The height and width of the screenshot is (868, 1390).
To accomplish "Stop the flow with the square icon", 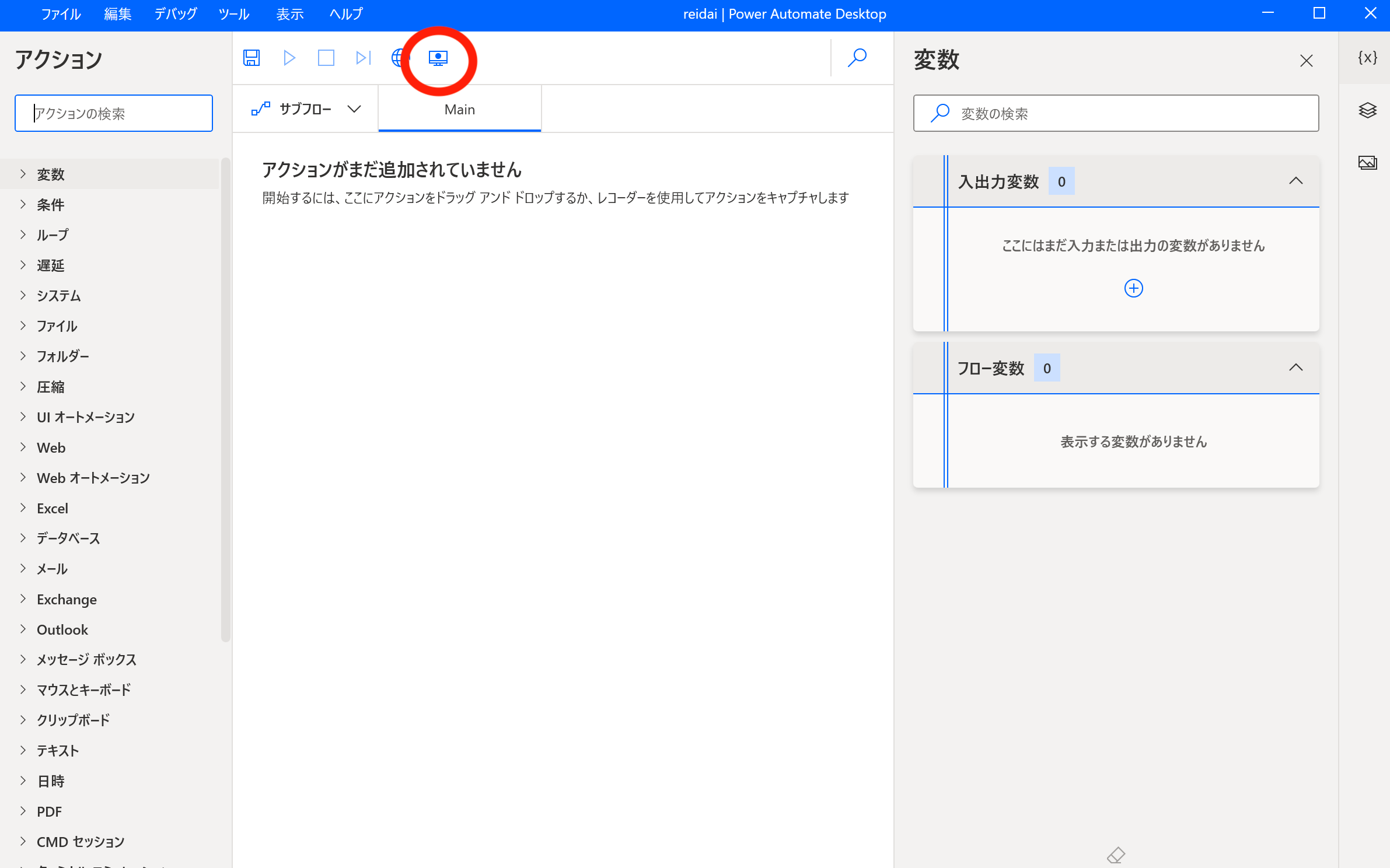I will click(326, 58).
